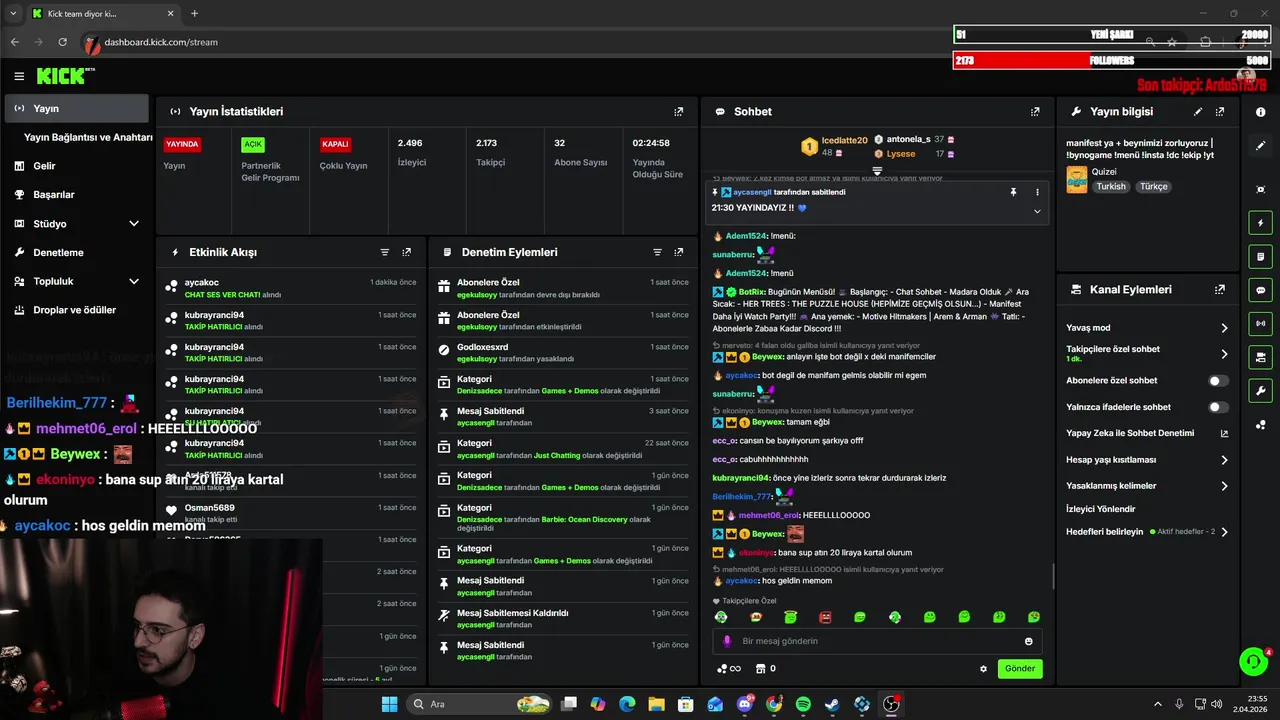
Task: Open Spotify from the Windows taskbar
Action: [803, 704]
